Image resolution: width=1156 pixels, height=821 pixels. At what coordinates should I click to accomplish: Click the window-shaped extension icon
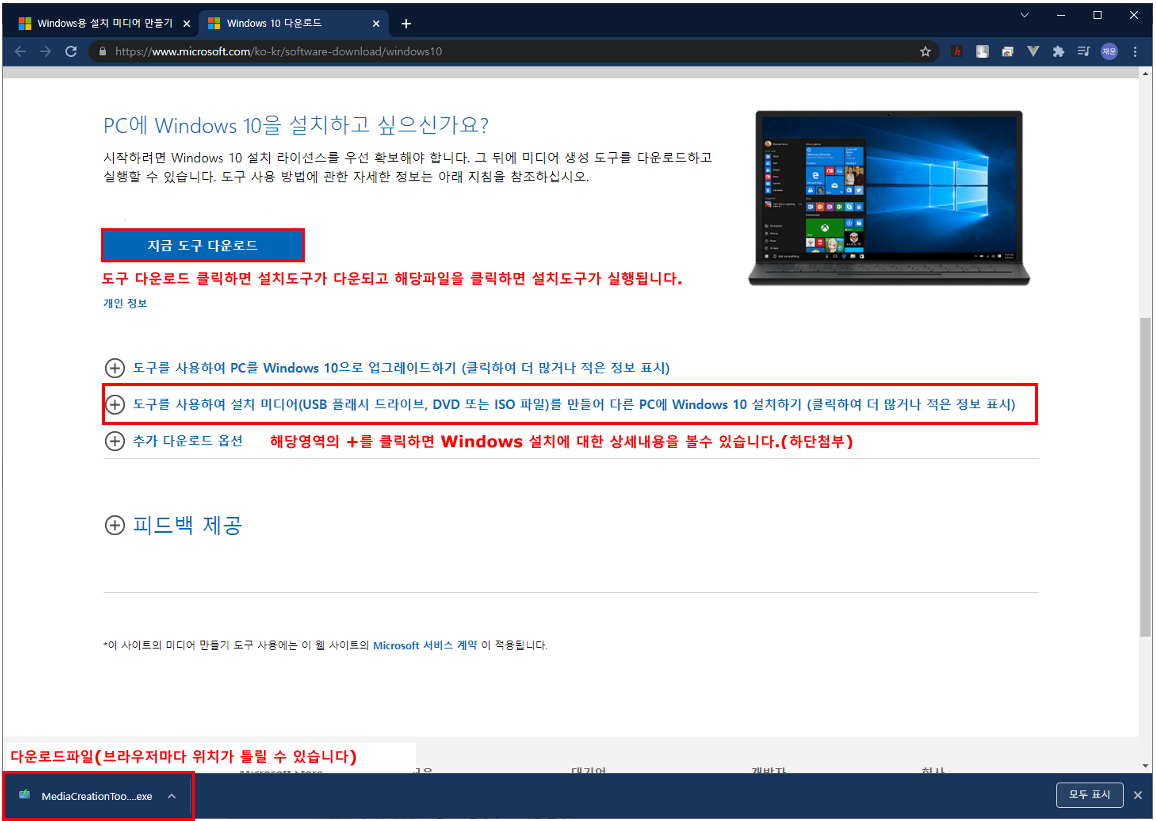(x=1007, y=52)
